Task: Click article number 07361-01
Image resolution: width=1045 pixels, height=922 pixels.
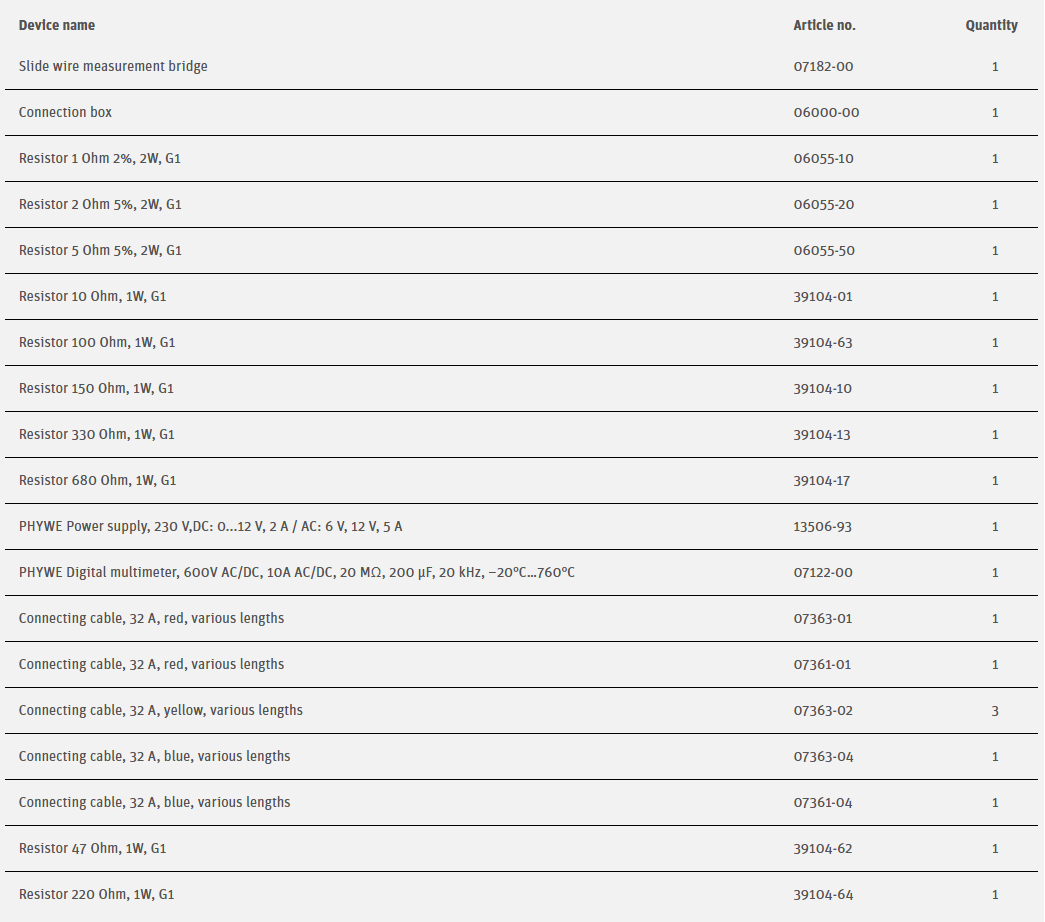Action: 823,664
